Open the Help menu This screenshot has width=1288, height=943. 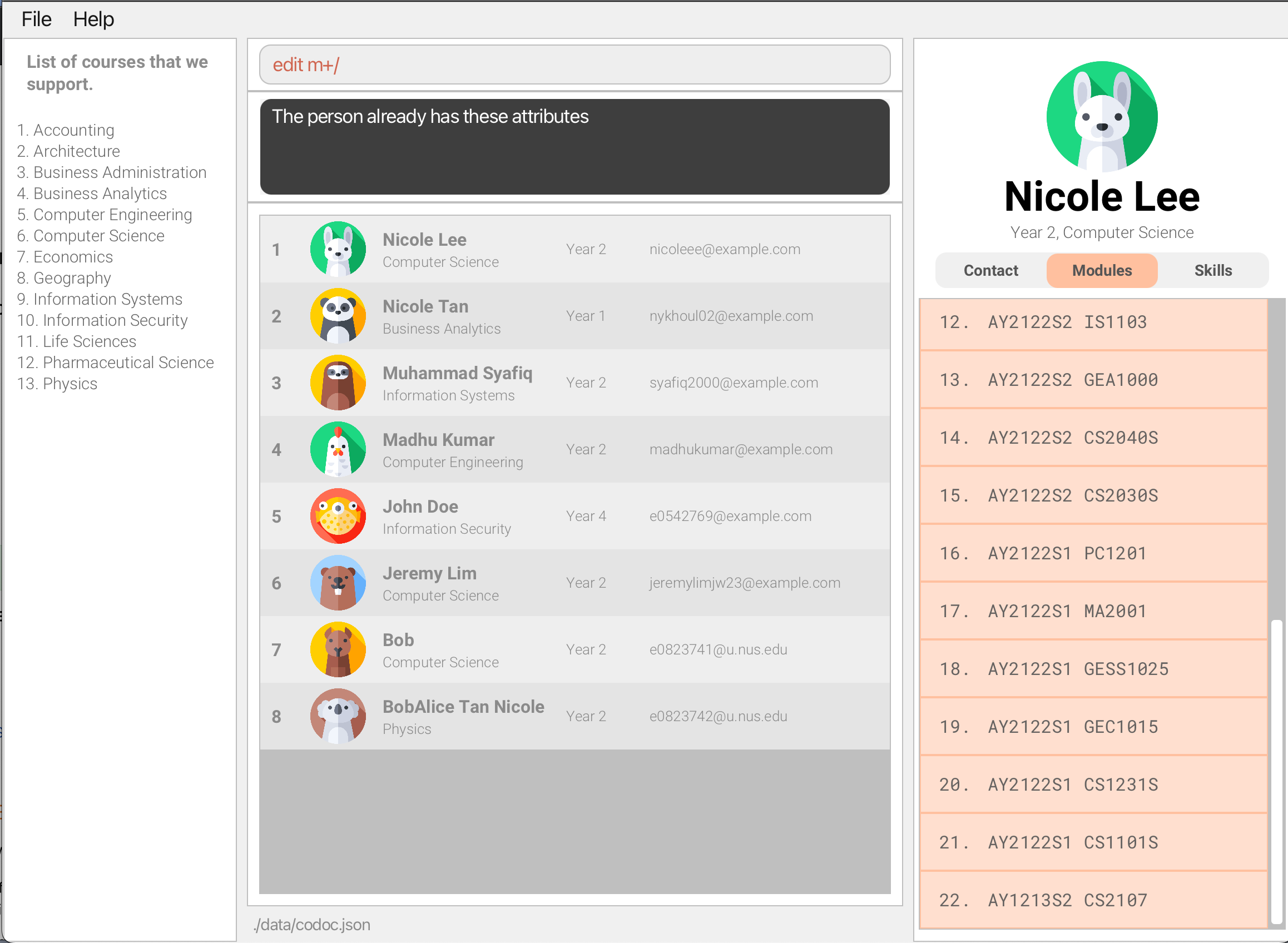click(x=93, y=19)
